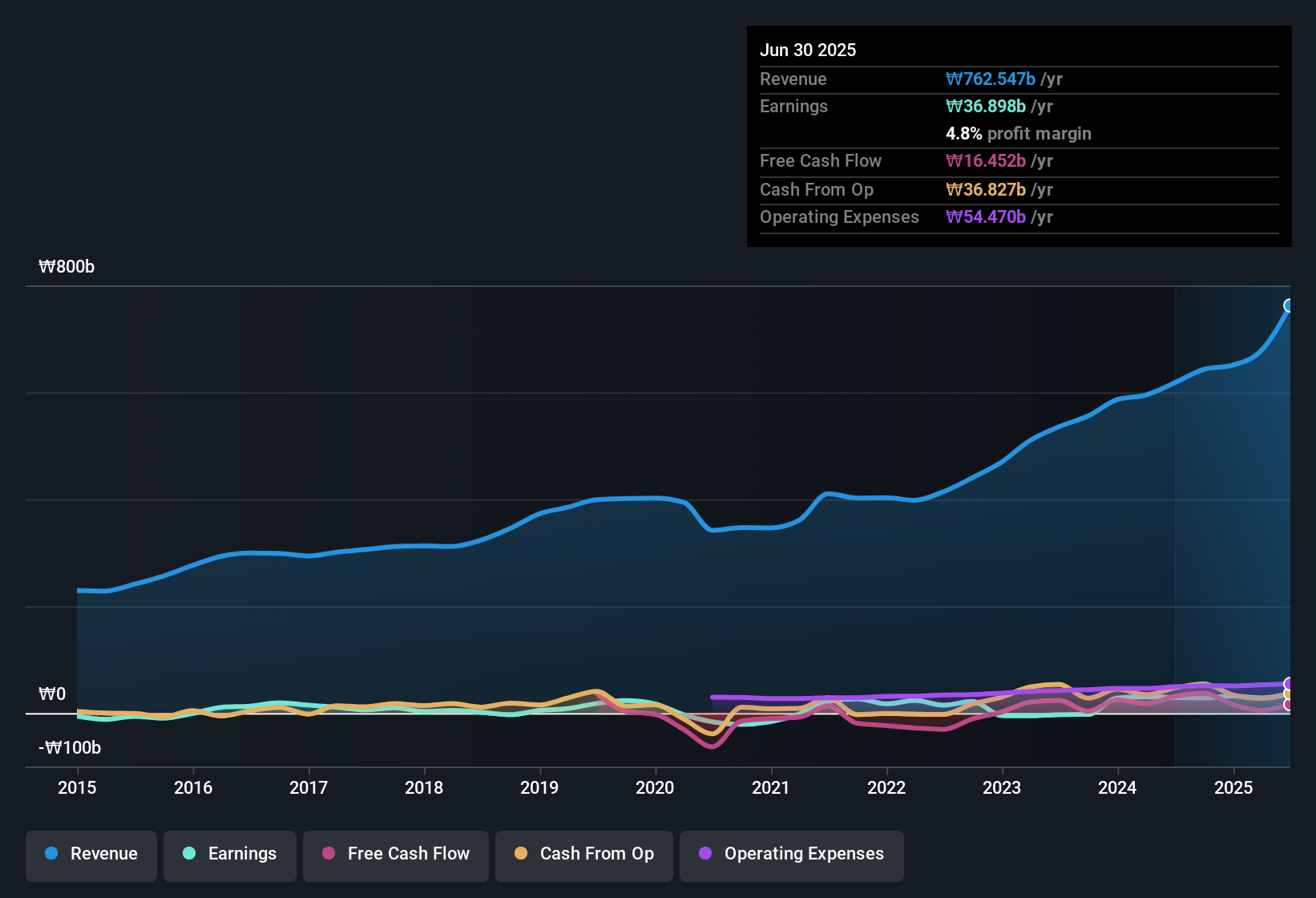Screen dimensions: 1316x898
Task: Click the ₩762.547b revenue figure link
Action: (991, 79)
